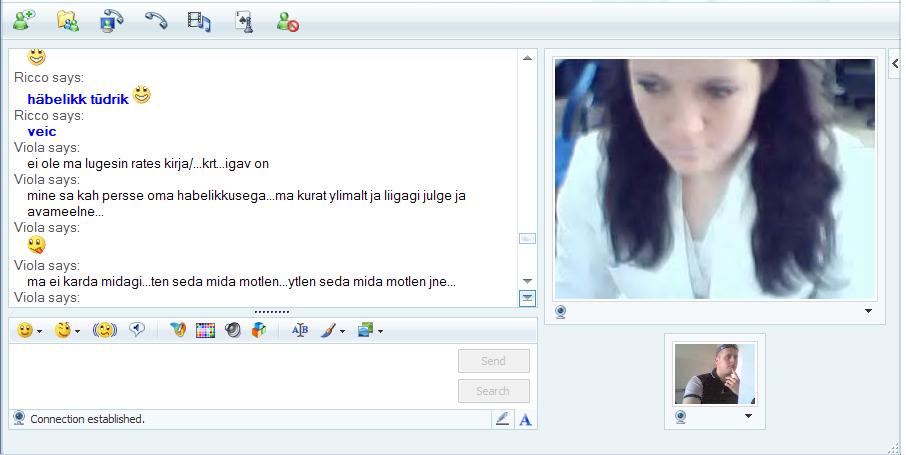Switch to text typing mode A icon
The width and height of the screenshot is (906, 455).
pos(525,420)
